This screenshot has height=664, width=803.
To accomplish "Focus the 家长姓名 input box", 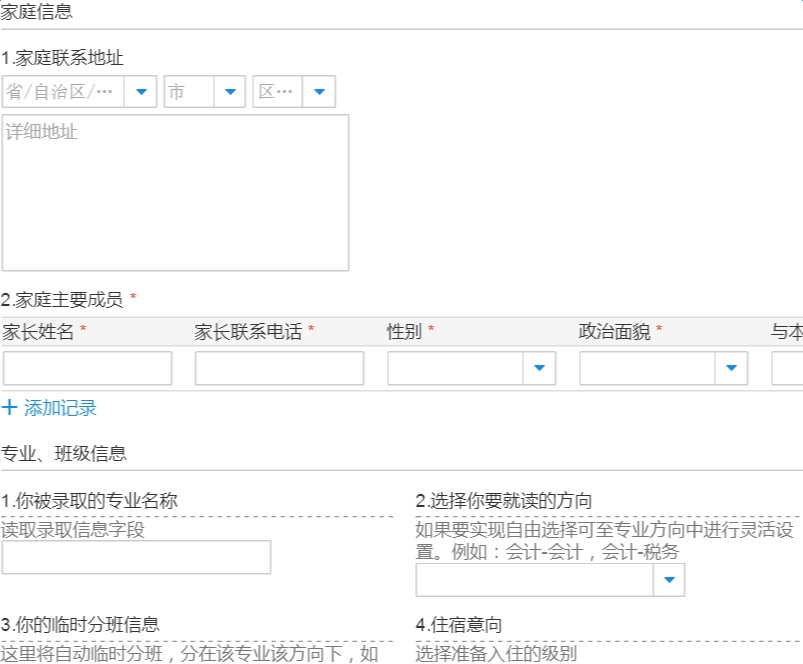I will [x=87, y=368].
